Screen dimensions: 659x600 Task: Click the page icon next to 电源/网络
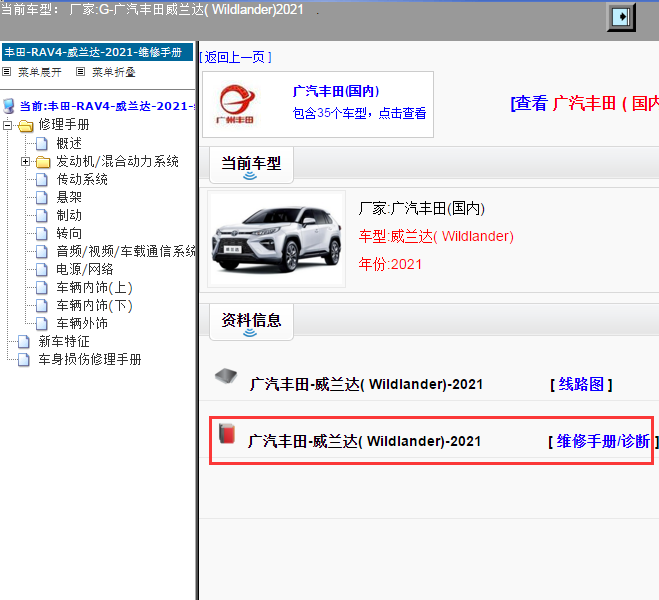coord(42,270)
